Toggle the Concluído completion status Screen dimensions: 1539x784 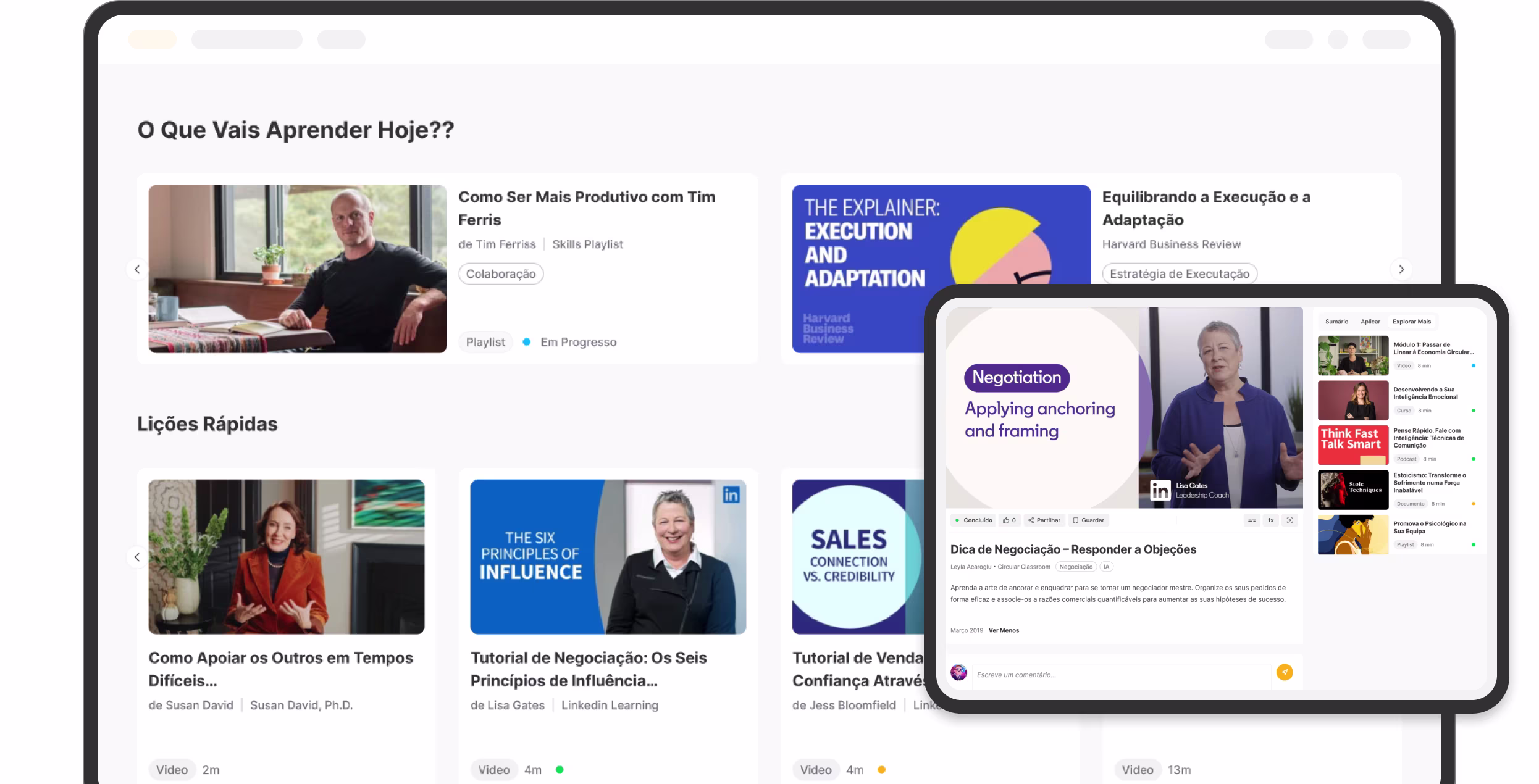[x=974, y=520]
